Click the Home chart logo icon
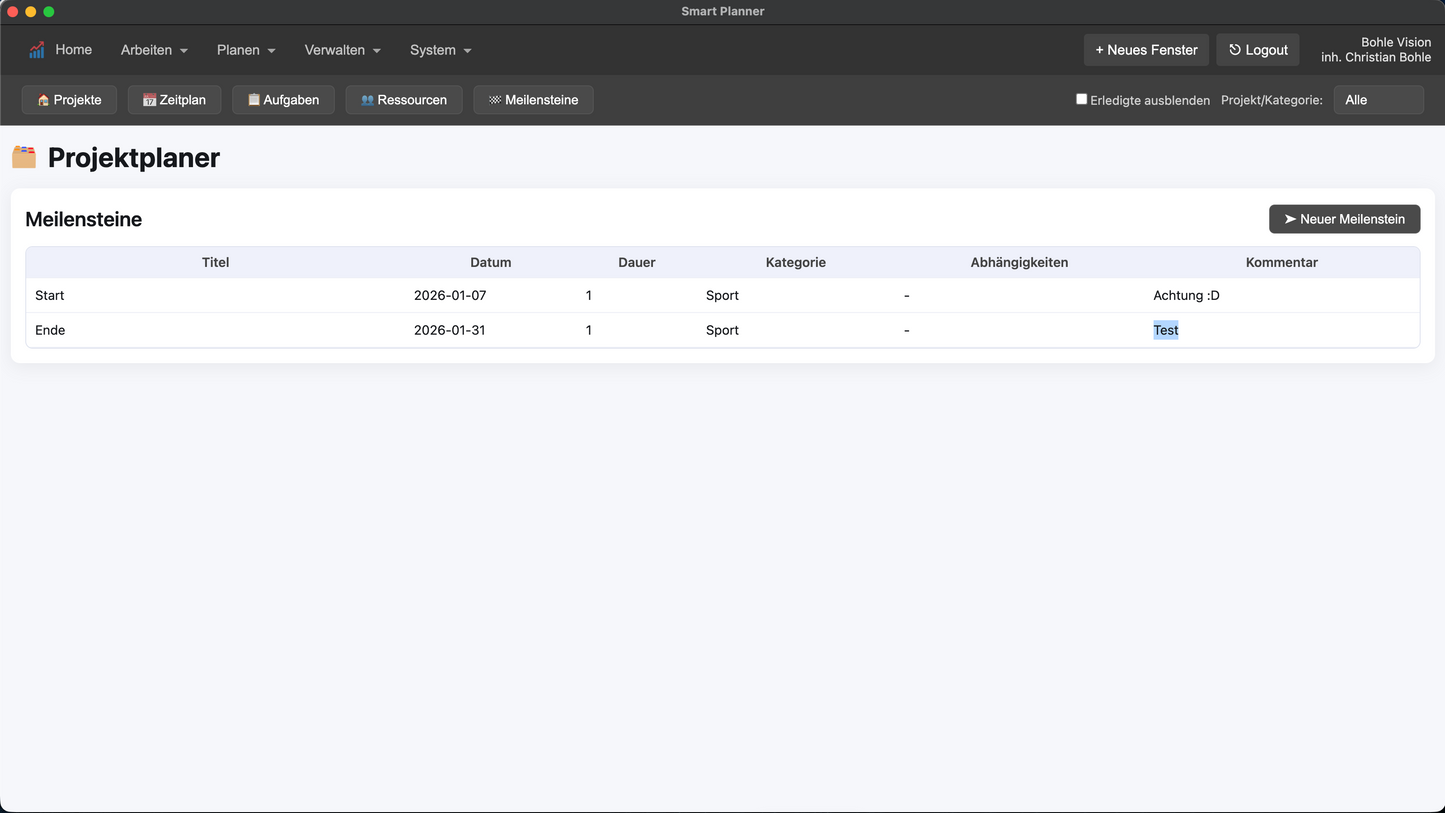The height and width of the screenshot is (813, 1445). [x=37, y=50]
